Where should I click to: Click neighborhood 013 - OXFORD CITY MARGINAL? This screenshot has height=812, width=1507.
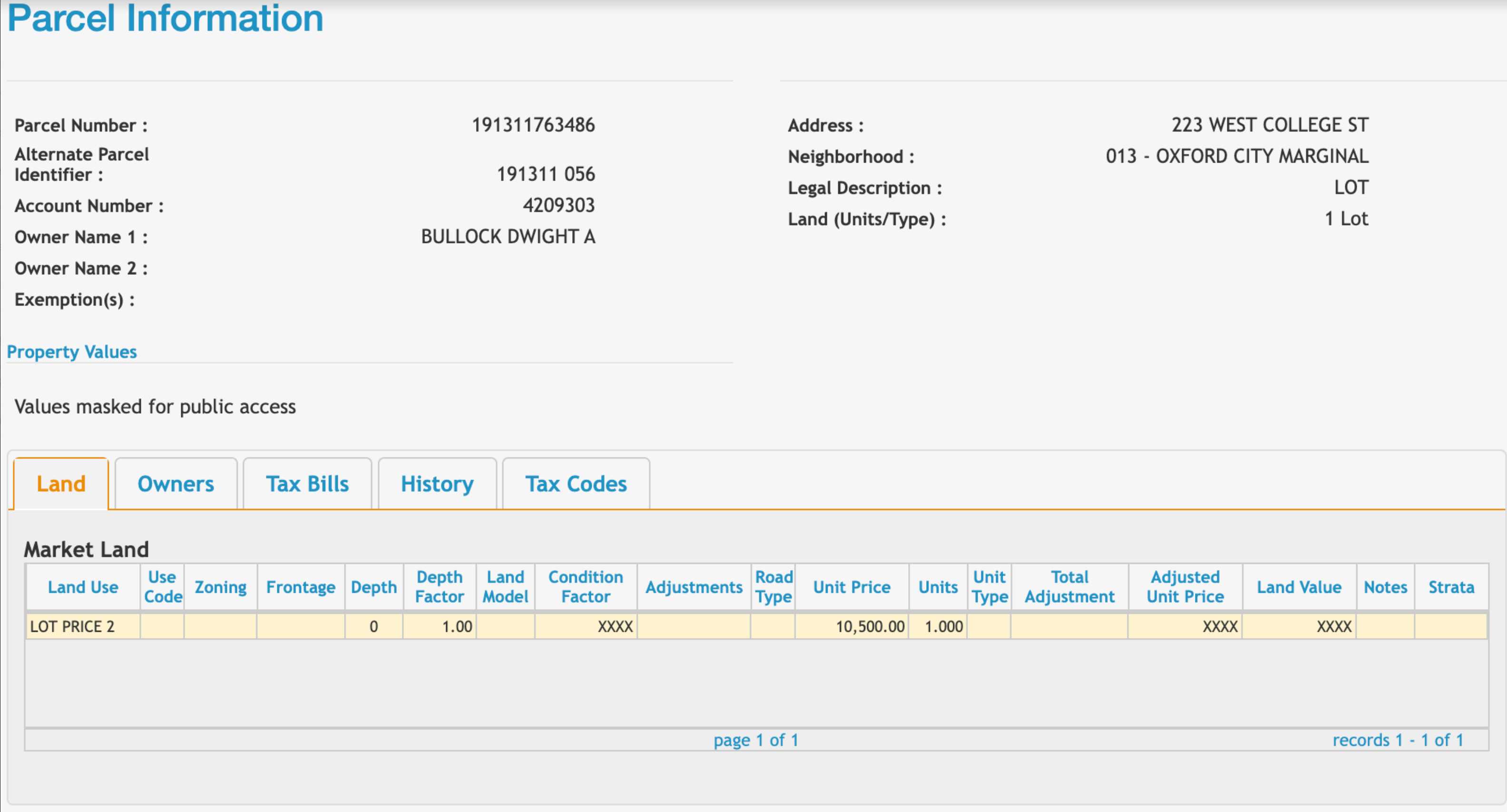(x=1237, y=156)
